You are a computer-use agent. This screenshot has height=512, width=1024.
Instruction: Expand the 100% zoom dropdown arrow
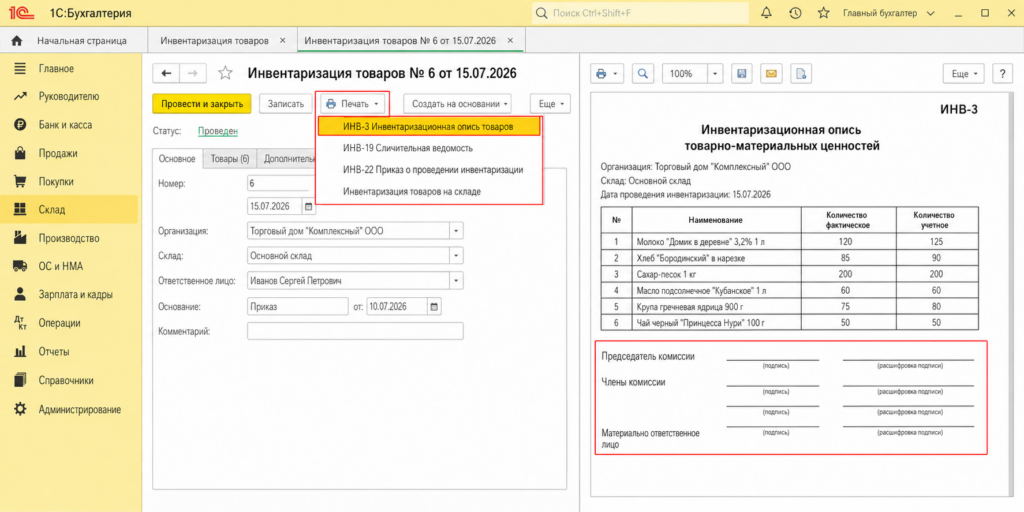pos(716,74)
